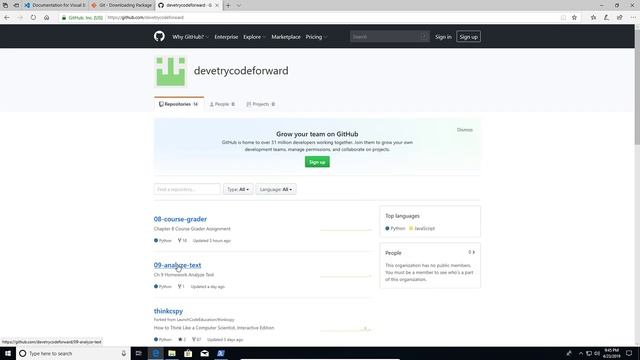Switch to Documentation for Visual Studio tab
Screen dimensions: 640x360
[55, 5]
